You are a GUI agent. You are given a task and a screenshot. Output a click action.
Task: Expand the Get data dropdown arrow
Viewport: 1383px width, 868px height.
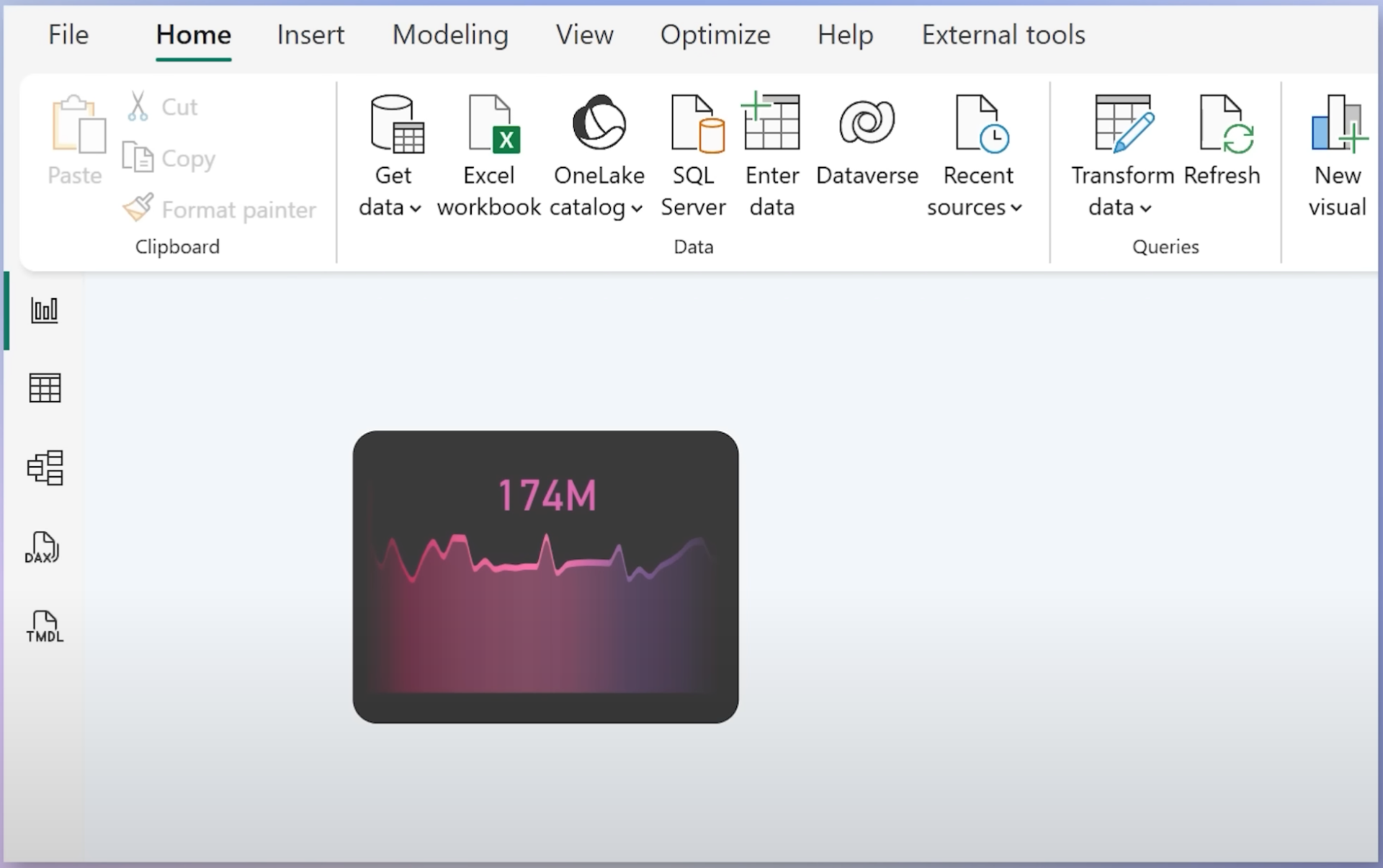tap(415, 209)
